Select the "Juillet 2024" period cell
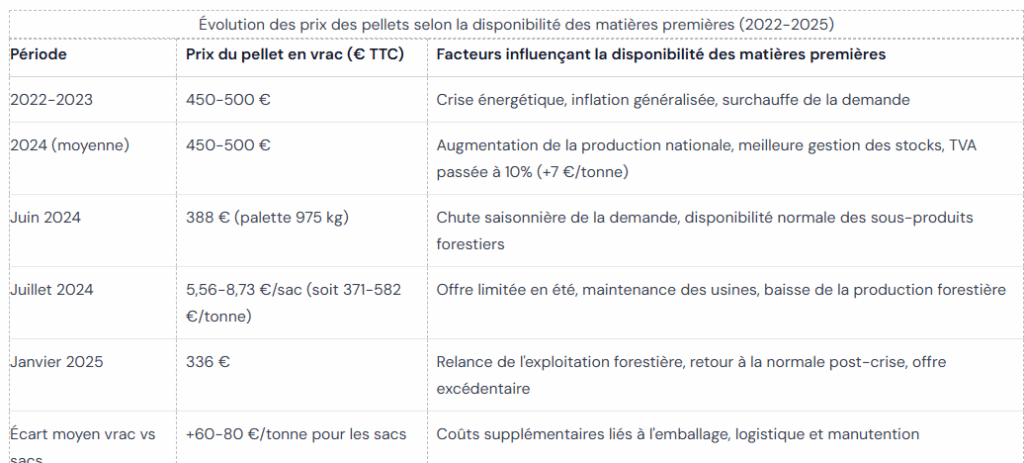 (51, 290)
